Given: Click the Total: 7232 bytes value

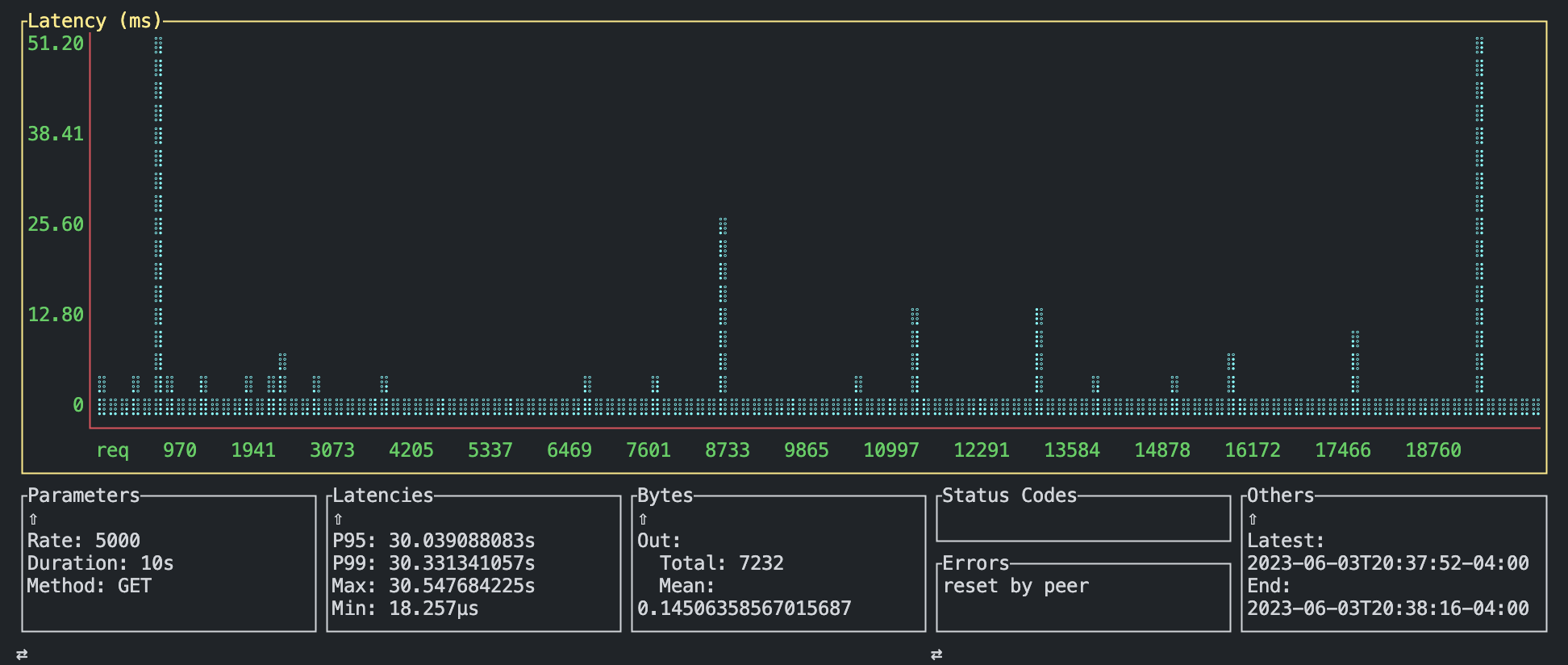Looking at the screenshot, I should click(x=722, y=563).
